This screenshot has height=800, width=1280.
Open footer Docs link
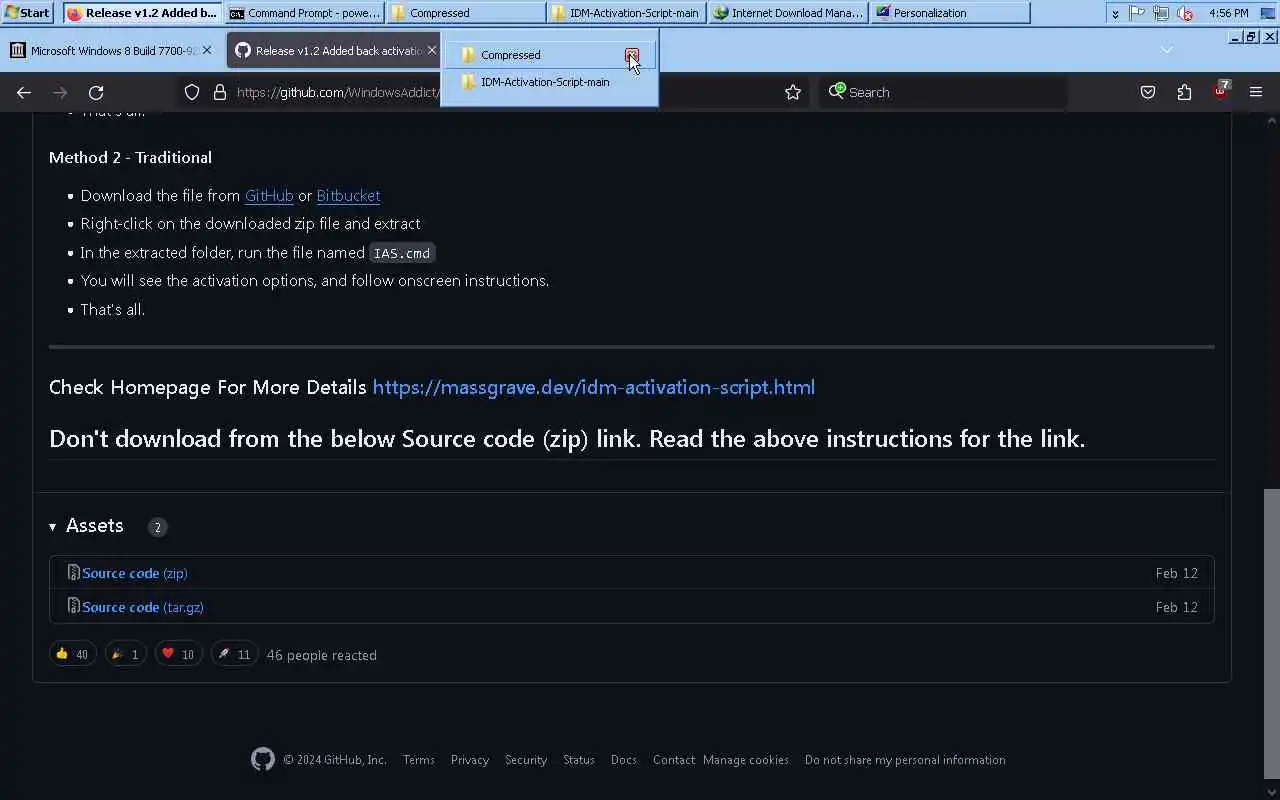tap(624, 760)
